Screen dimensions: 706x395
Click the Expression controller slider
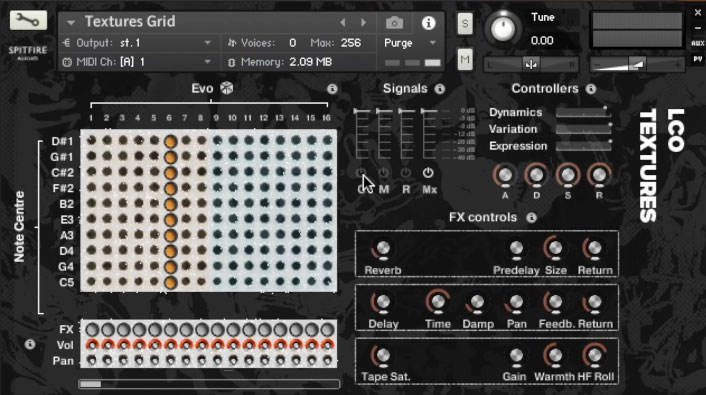tap(584, 146)
